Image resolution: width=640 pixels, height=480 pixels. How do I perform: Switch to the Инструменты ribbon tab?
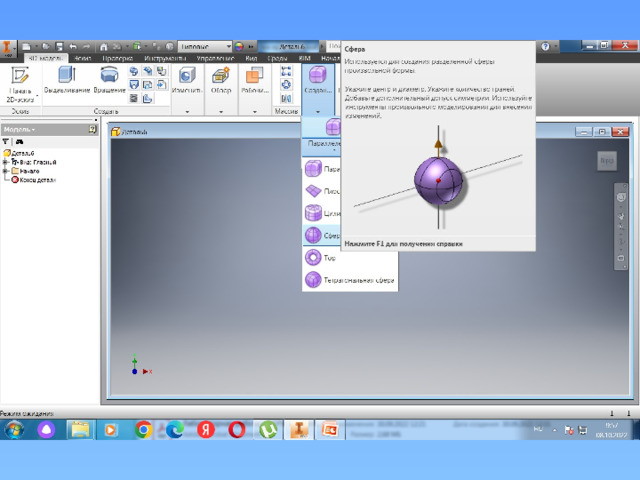coord(159,58)
